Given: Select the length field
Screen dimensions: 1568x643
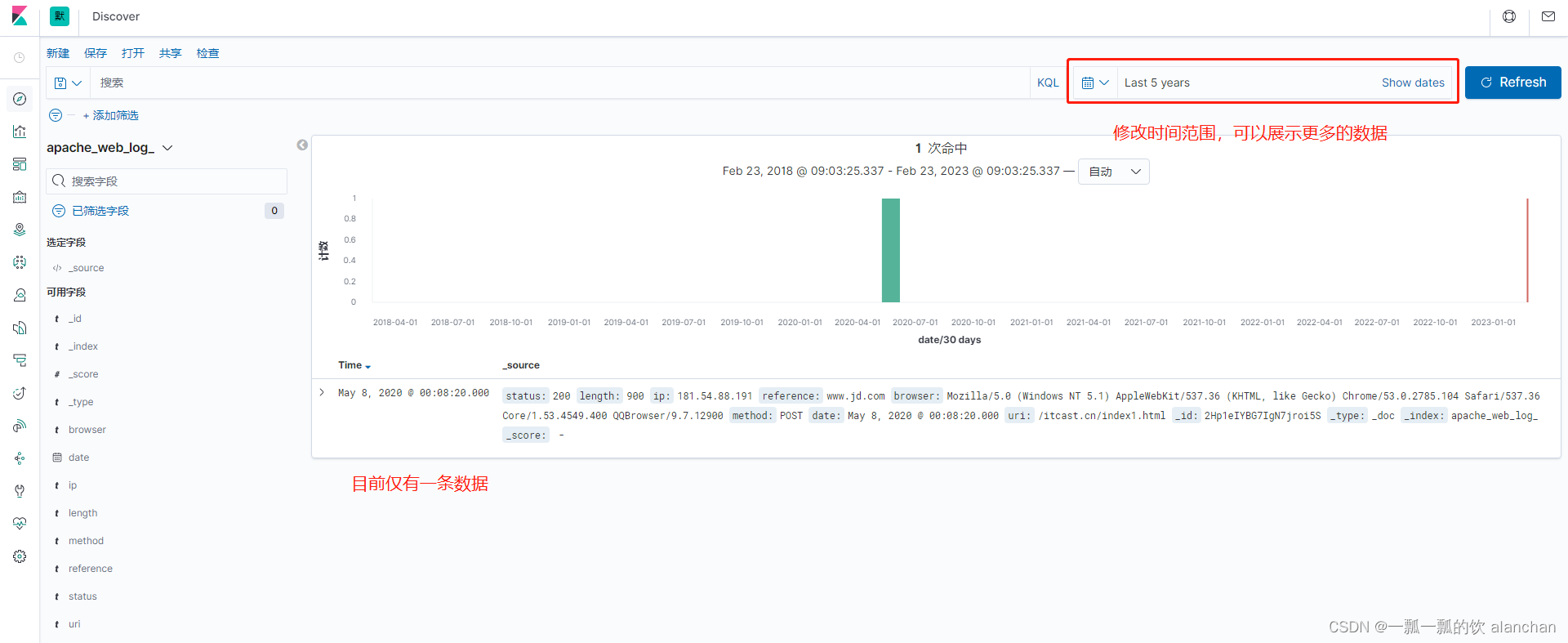Looking at the screenshot, I should click(x=83, y=513).
